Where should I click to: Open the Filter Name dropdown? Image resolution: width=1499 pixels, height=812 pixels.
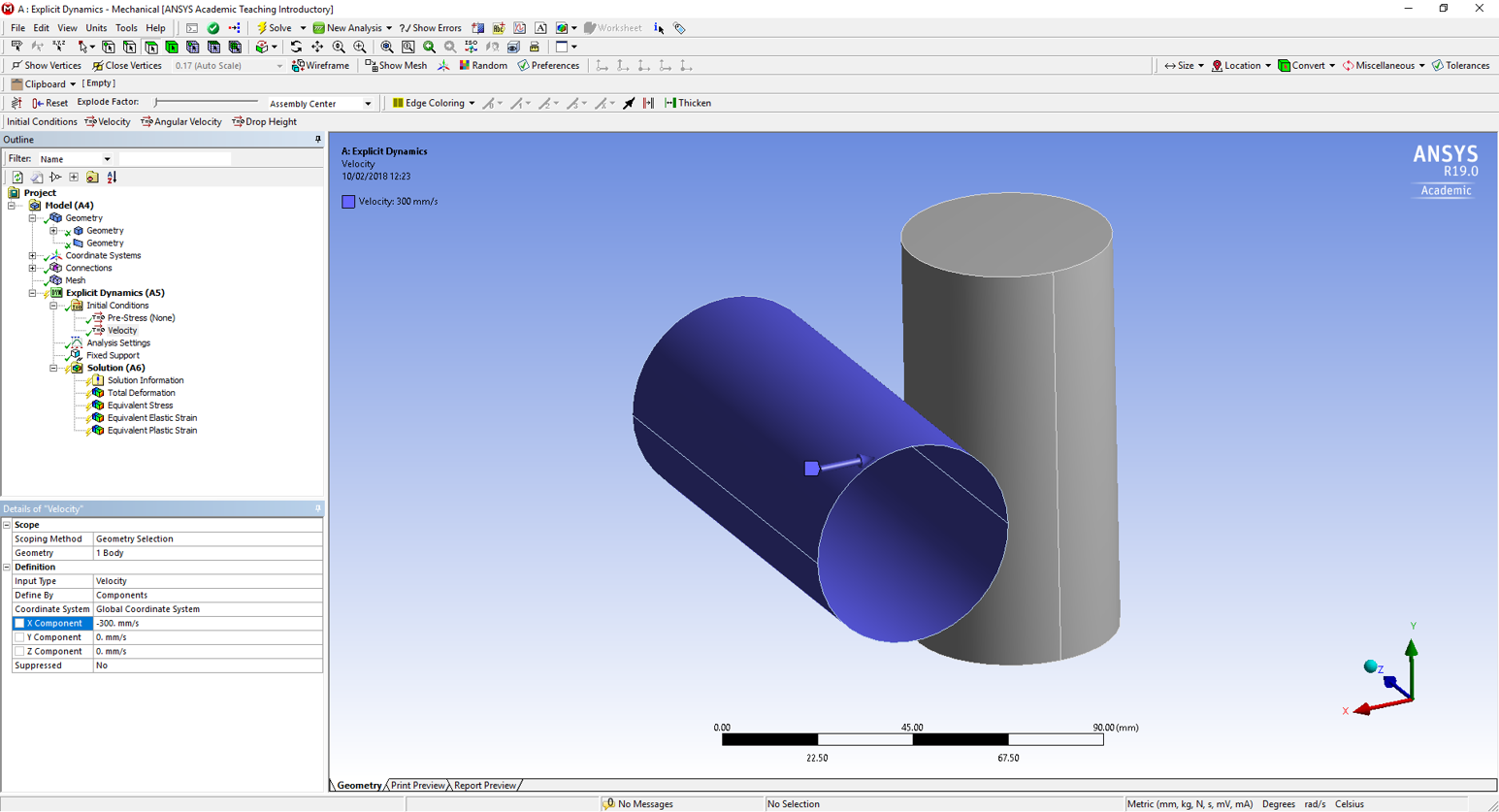click(x=107, y=159)
